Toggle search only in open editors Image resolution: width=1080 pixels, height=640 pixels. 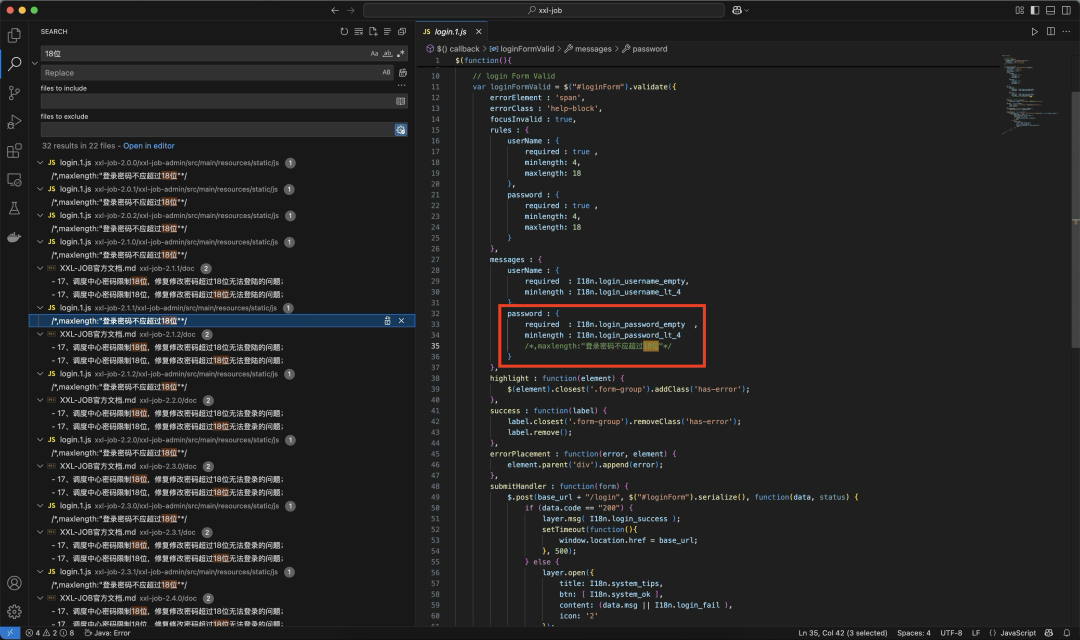pyautogui.click(x=400, y=101)
